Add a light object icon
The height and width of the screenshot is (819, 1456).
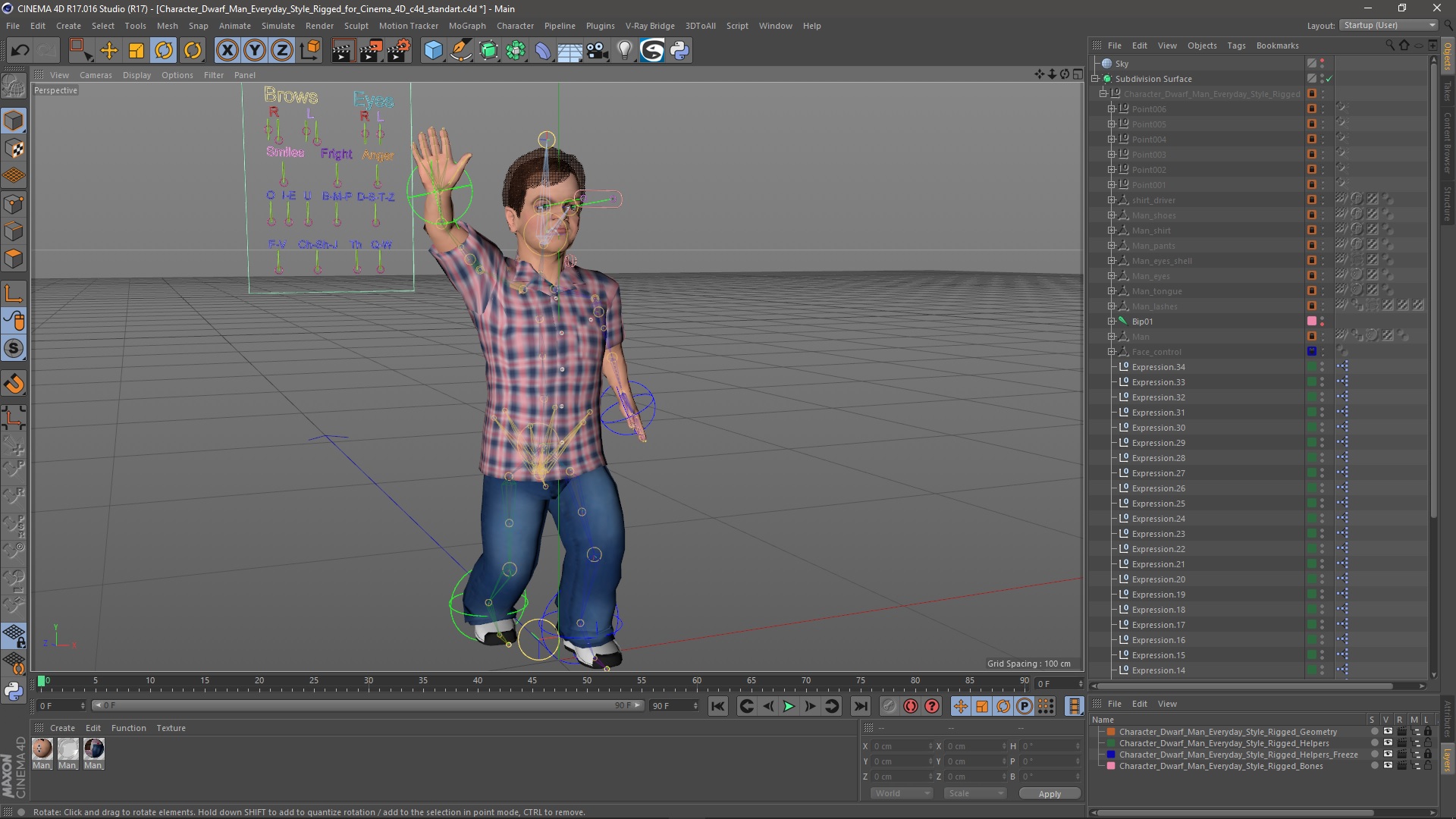(625, 51)
